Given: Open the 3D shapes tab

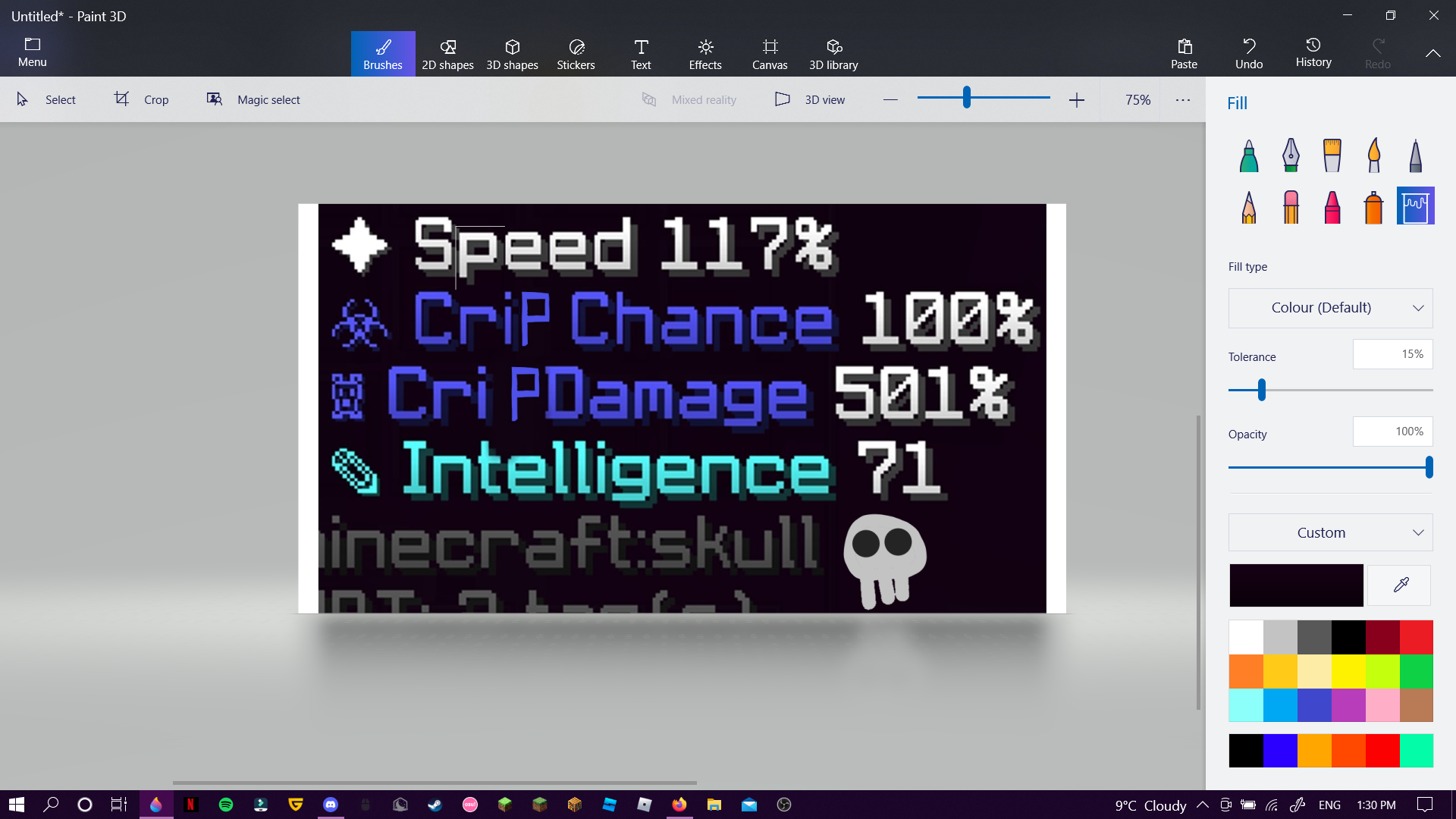Looking at the screenshot, I should pyautogui.click(x=512, y=54).
